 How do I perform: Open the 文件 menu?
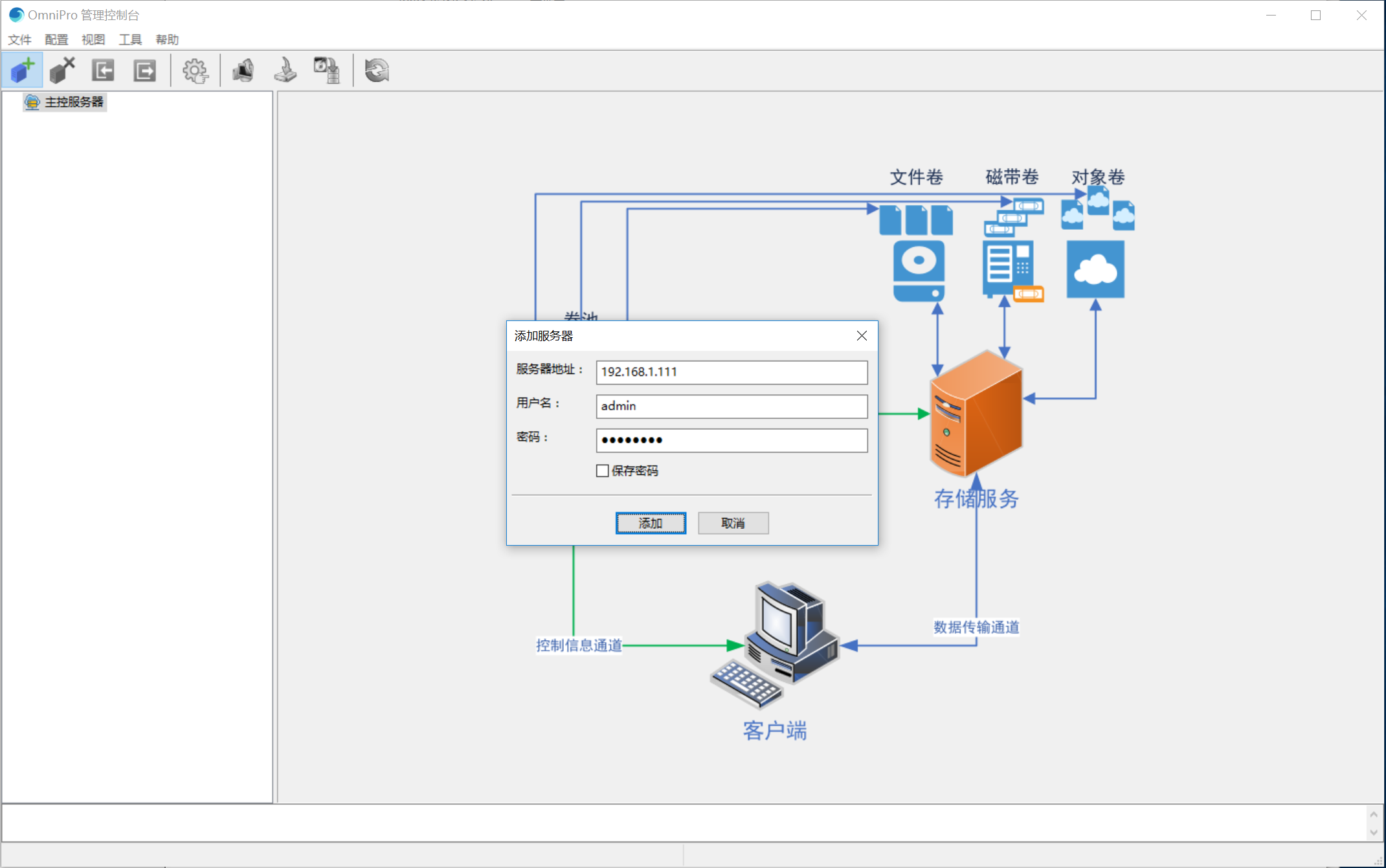tap(19, 39)
